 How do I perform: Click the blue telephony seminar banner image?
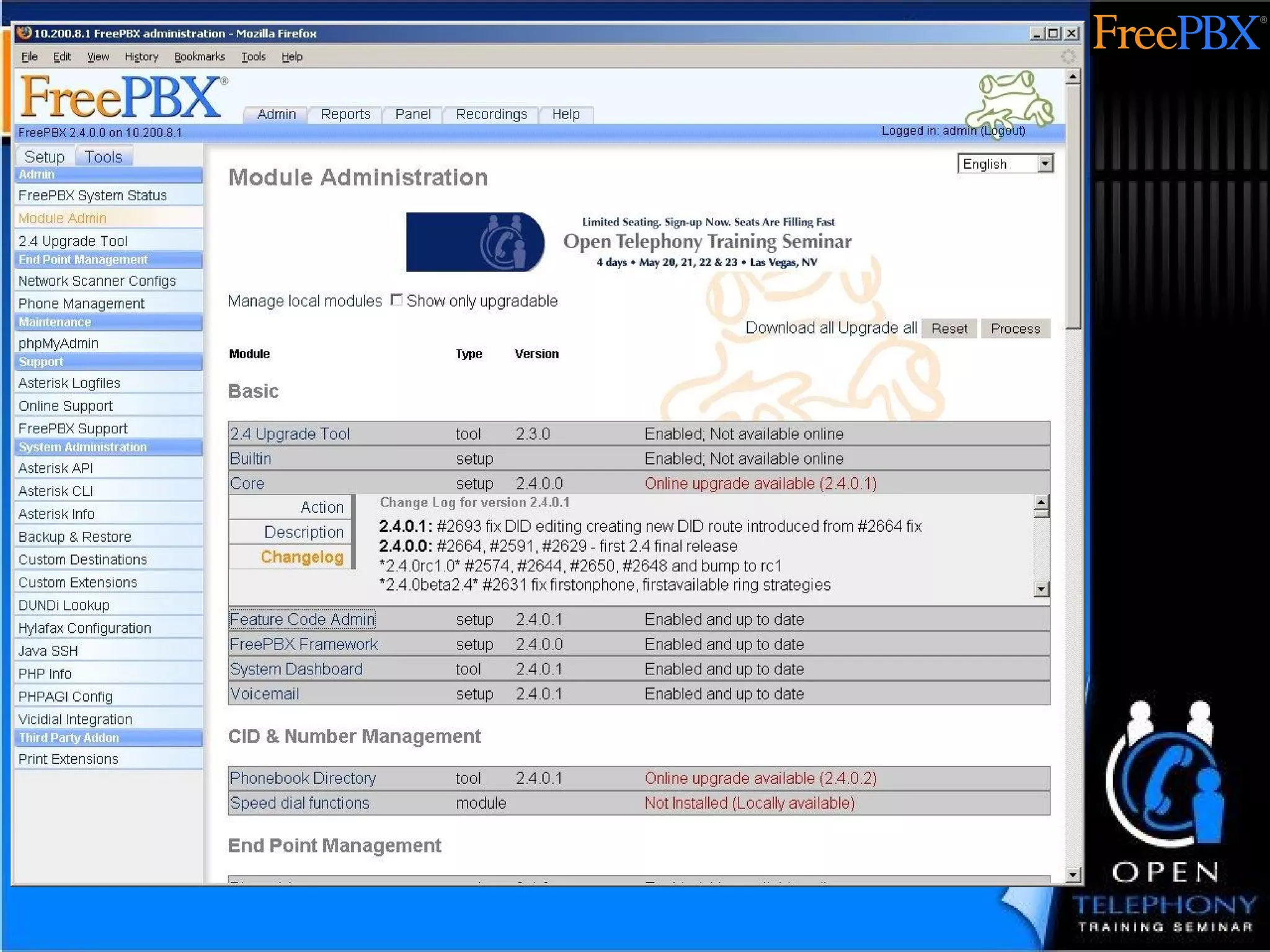475,242
